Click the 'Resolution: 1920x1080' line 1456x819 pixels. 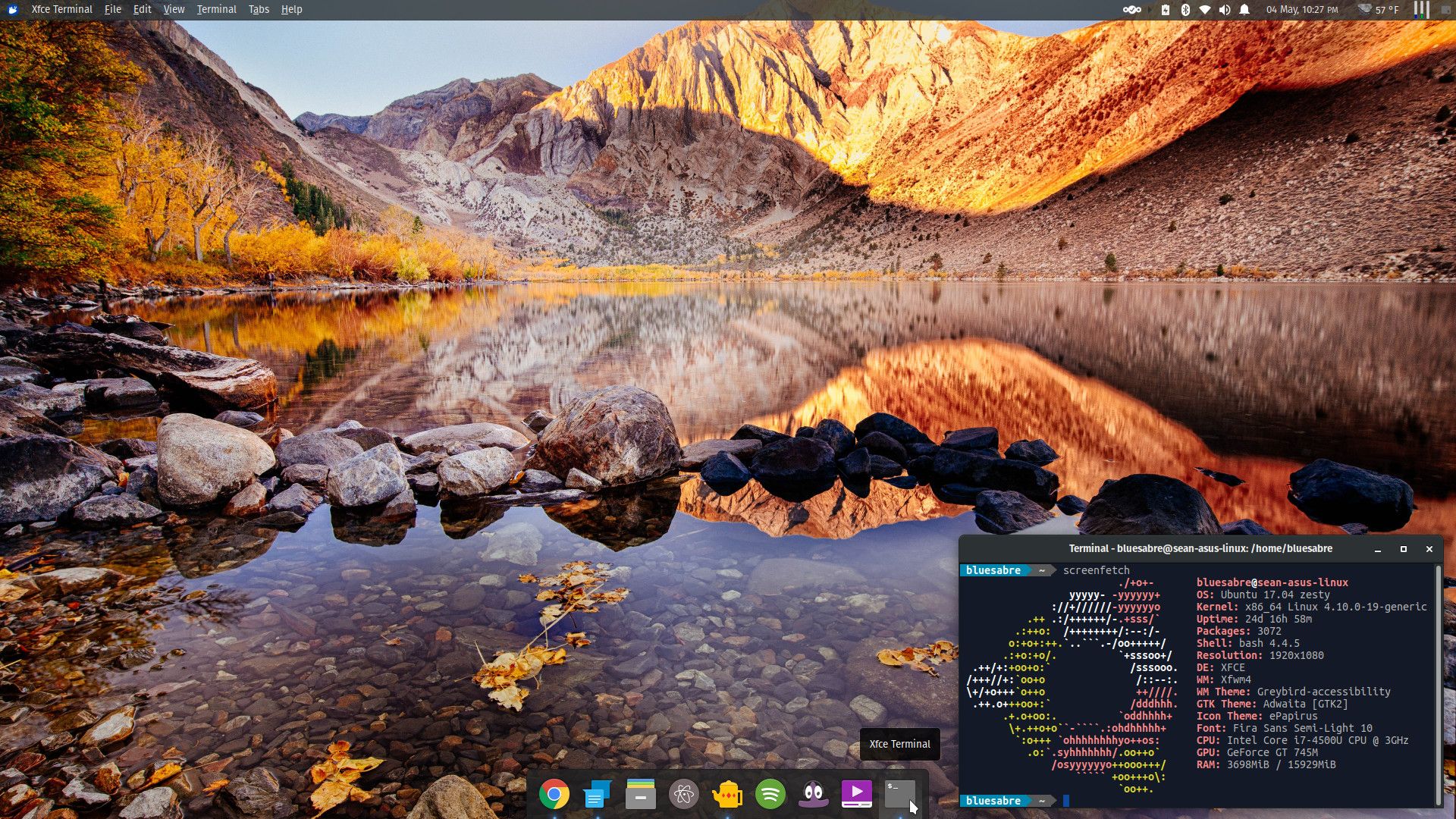pyautogui.click(x=1260, y=655)
